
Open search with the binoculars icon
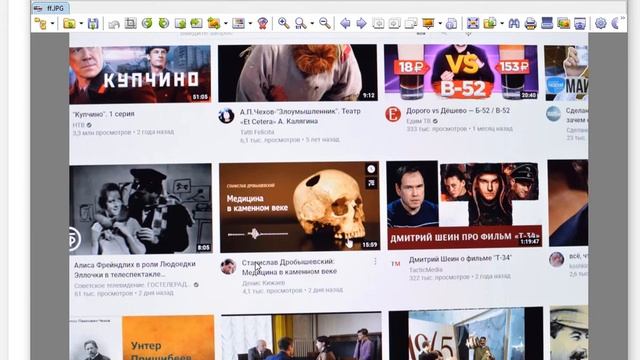[x=514, y=24]
